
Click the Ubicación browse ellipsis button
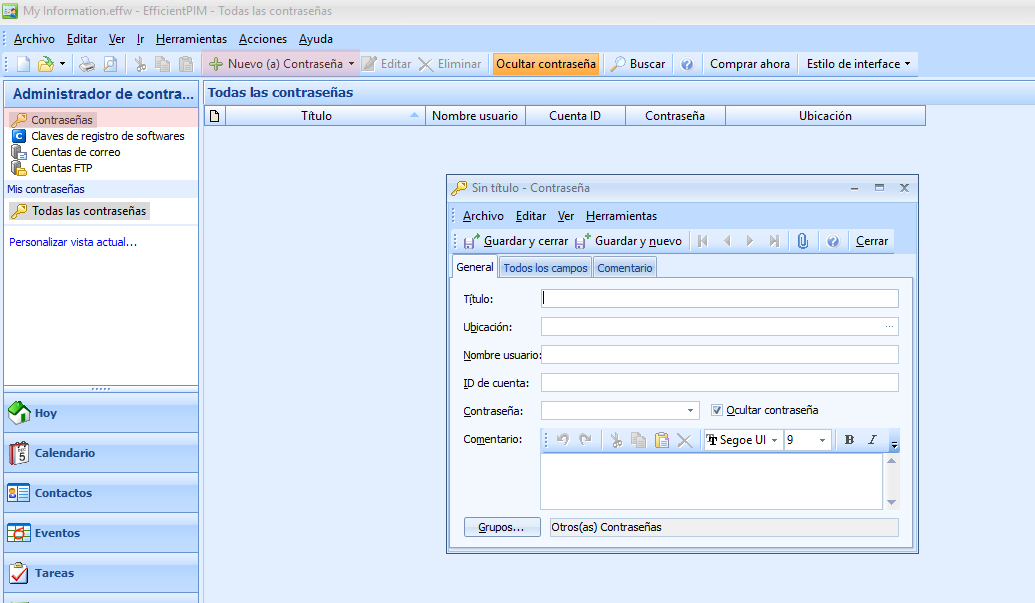[x=889, y=327]
